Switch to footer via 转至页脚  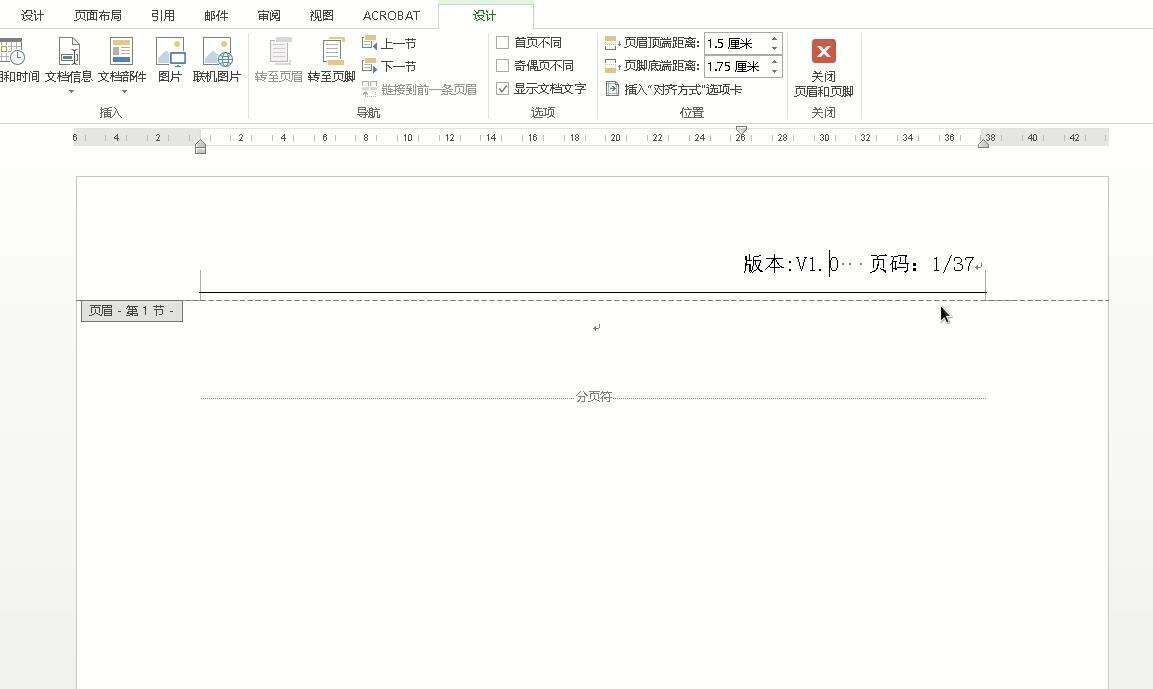[x=331, y=60]
